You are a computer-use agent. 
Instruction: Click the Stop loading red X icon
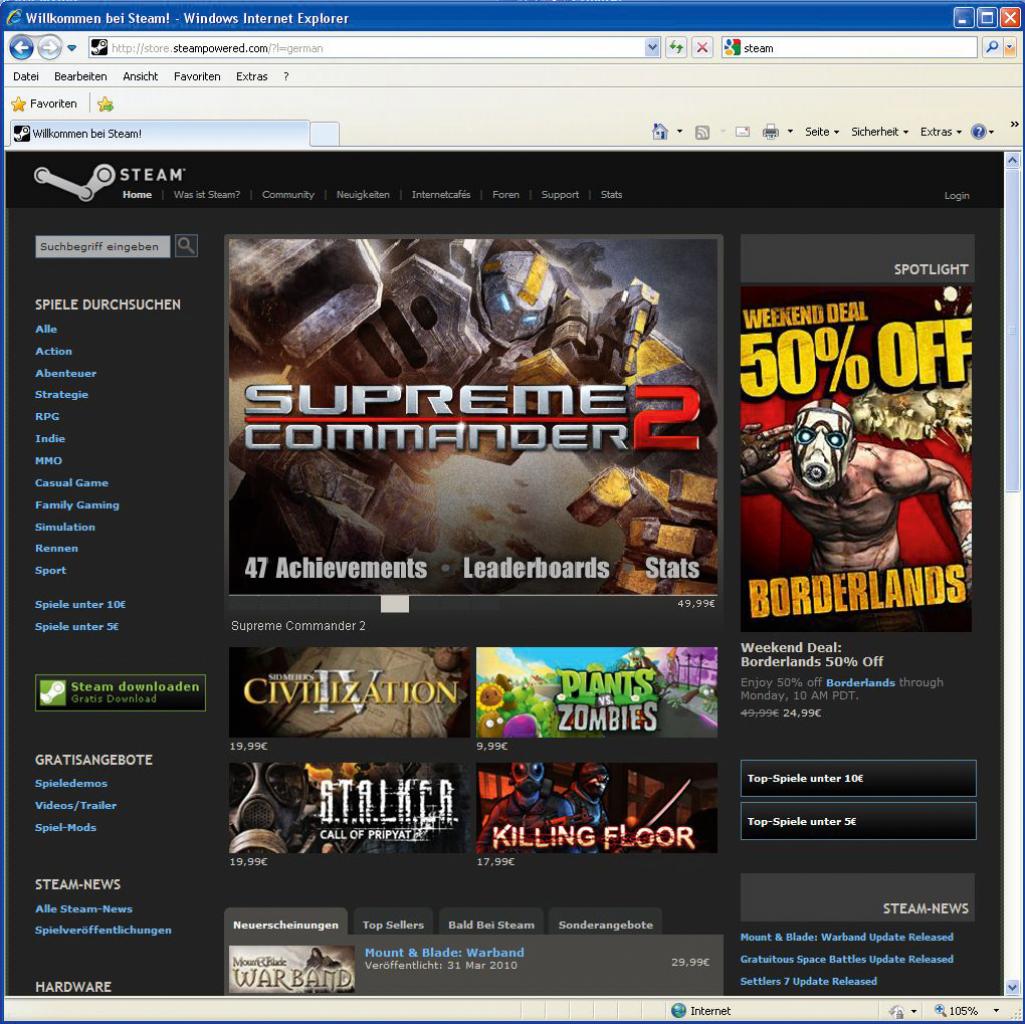702,48
